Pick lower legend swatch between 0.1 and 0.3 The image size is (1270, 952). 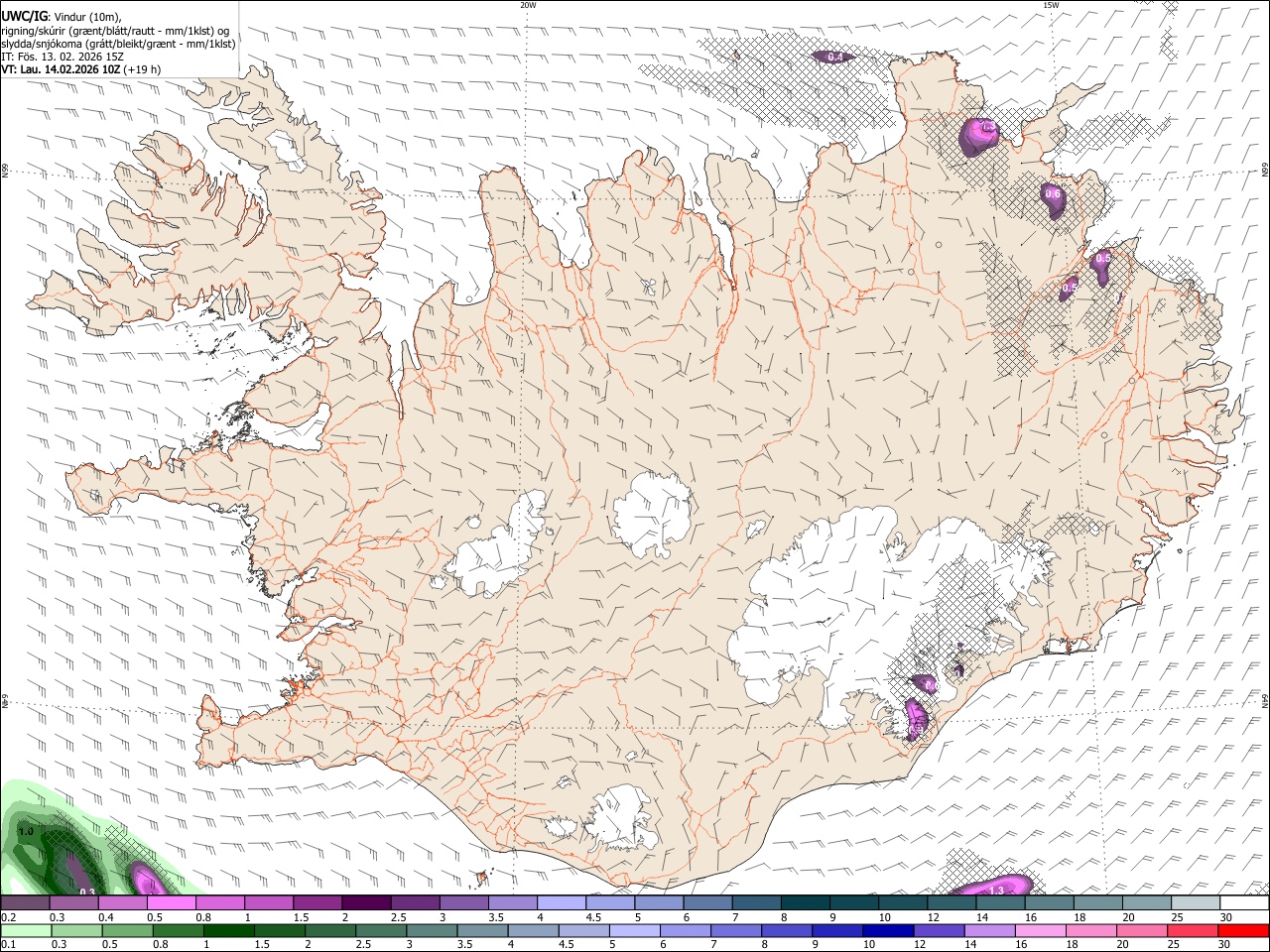25,930
